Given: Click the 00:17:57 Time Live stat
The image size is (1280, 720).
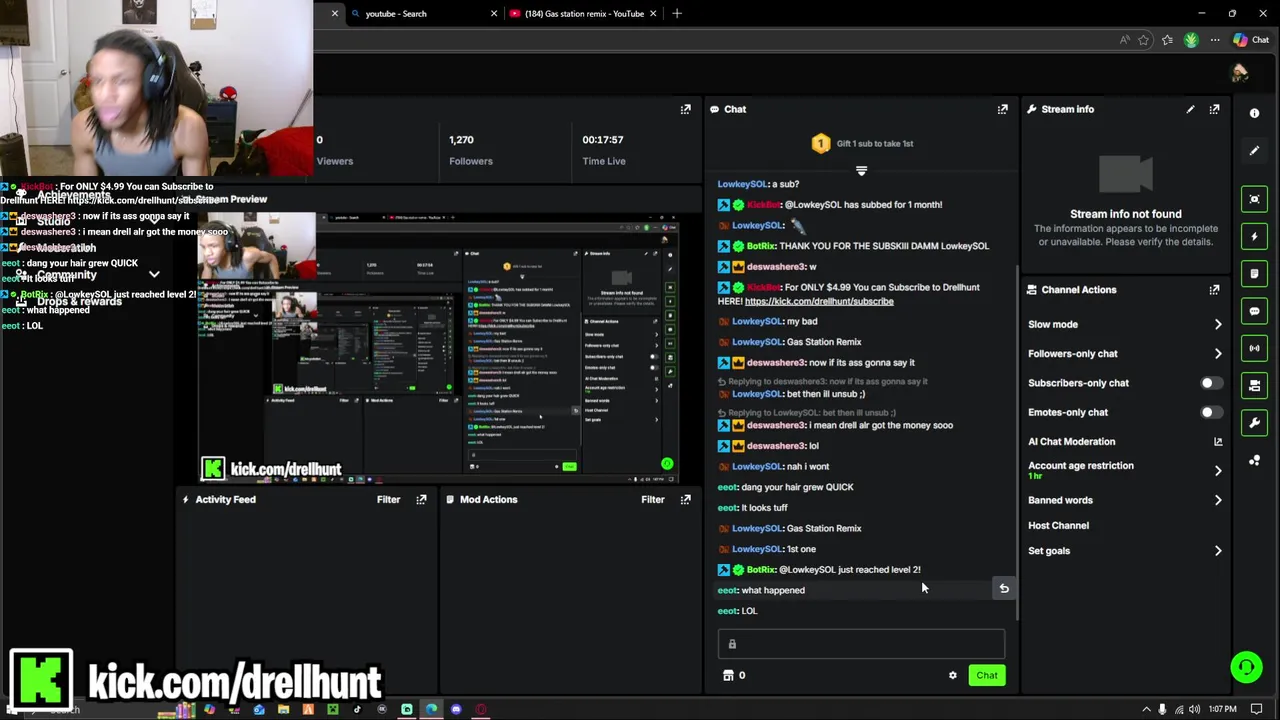Looking at the screenshot, I should click(603, 150).
